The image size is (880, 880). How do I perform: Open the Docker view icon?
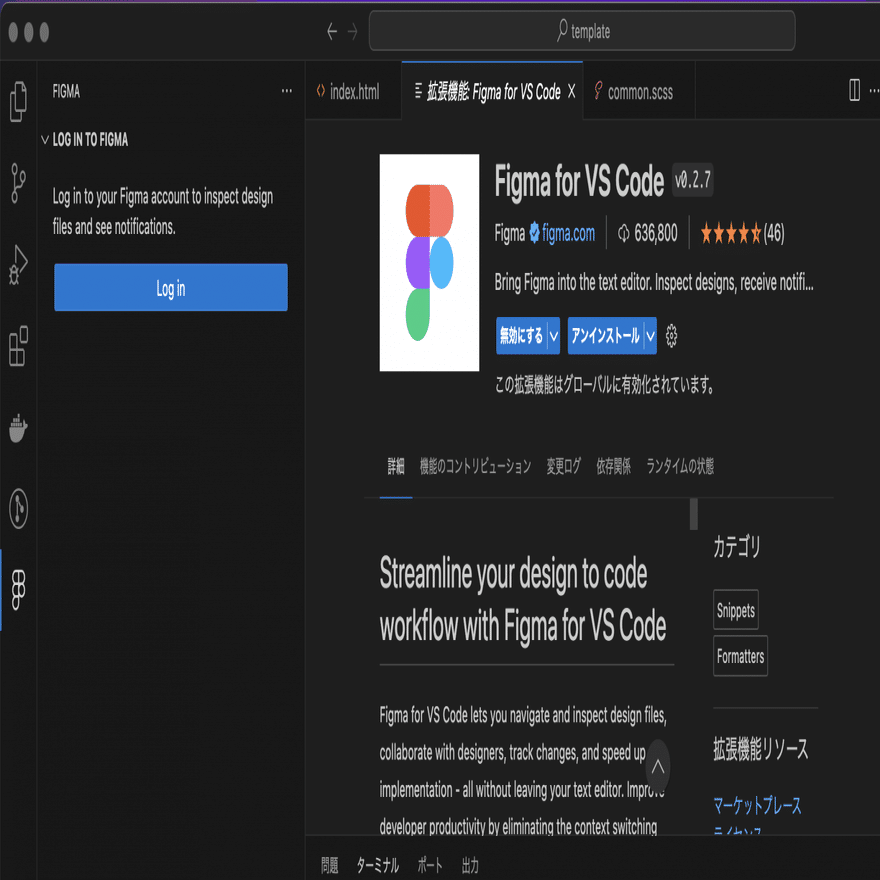tap(19, 428)
